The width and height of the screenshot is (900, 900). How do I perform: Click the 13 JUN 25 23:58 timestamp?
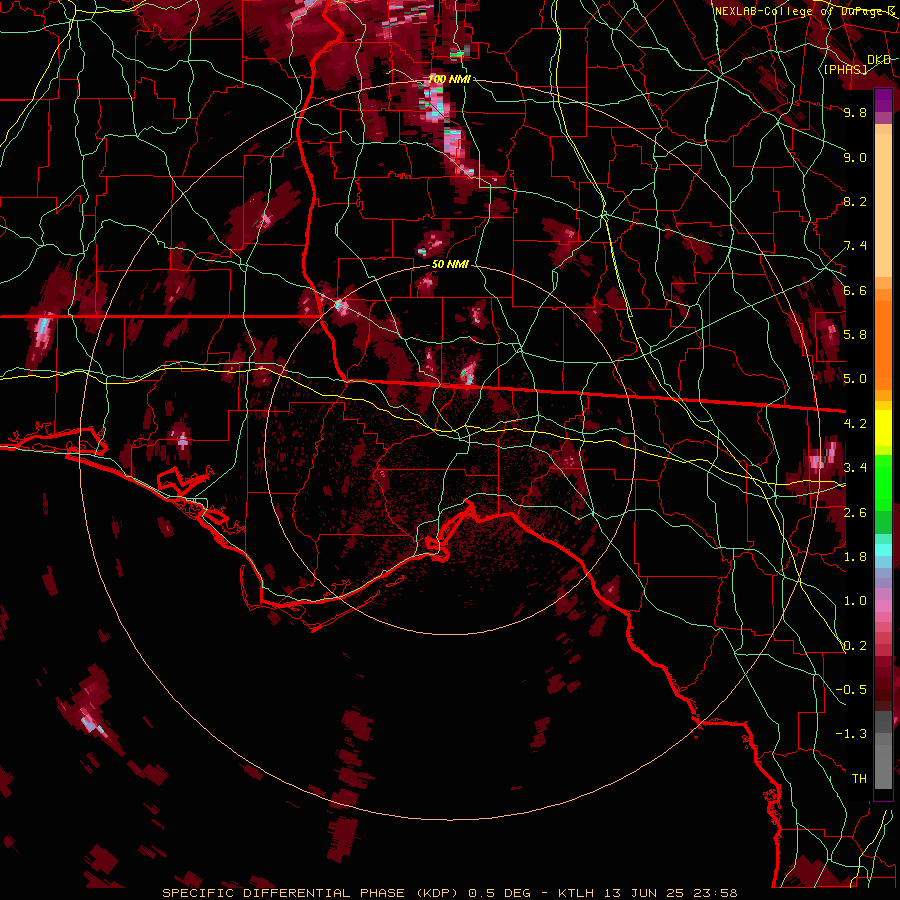pyautogui.click(x=671, y=893)
